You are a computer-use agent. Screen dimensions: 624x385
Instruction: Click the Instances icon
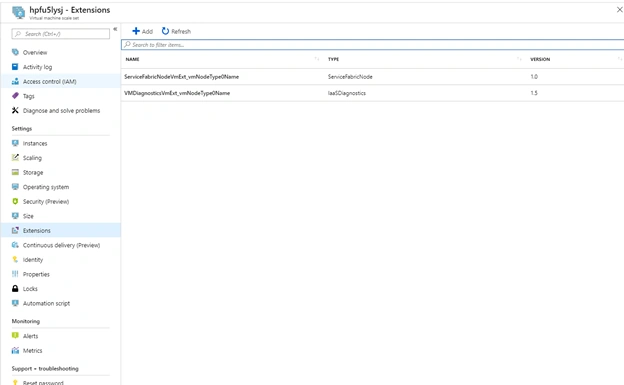pos(15,143)
